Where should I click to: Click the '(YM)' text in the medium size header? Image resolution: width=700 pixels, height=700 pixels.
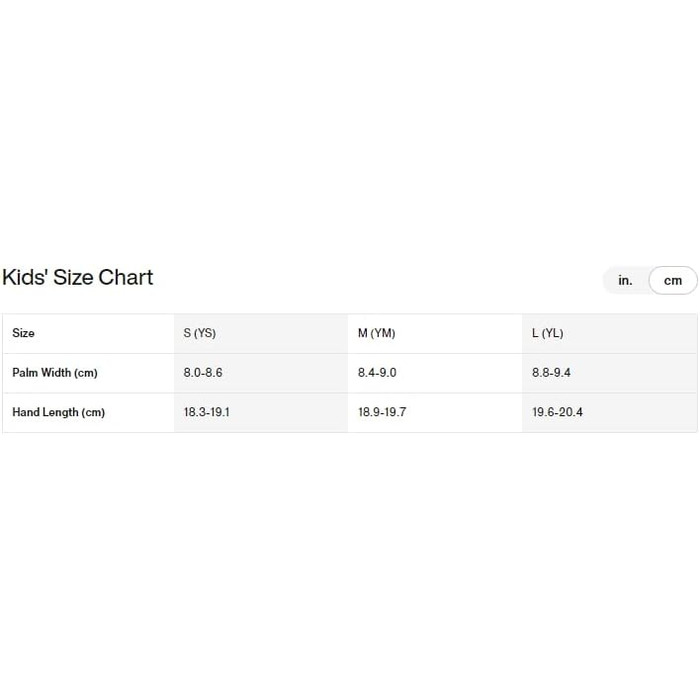click(383, 333)
